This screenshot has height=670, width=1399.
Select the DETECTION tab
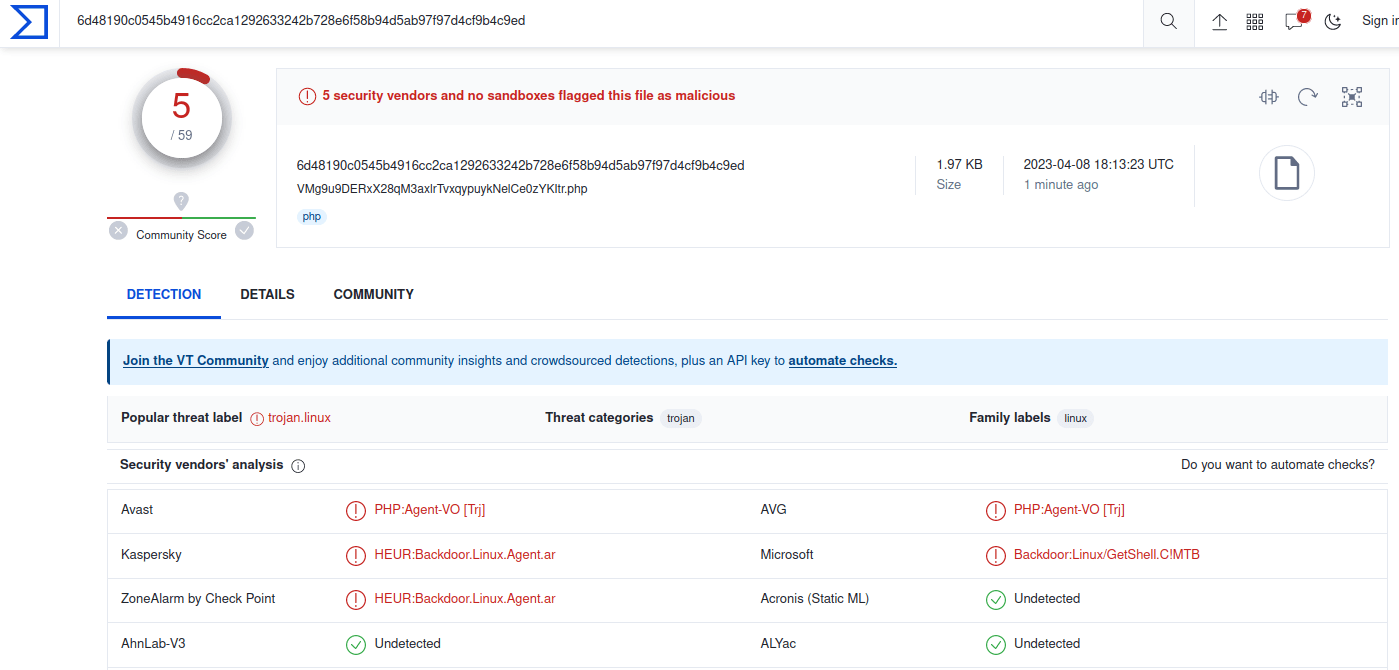pos(164,295)
